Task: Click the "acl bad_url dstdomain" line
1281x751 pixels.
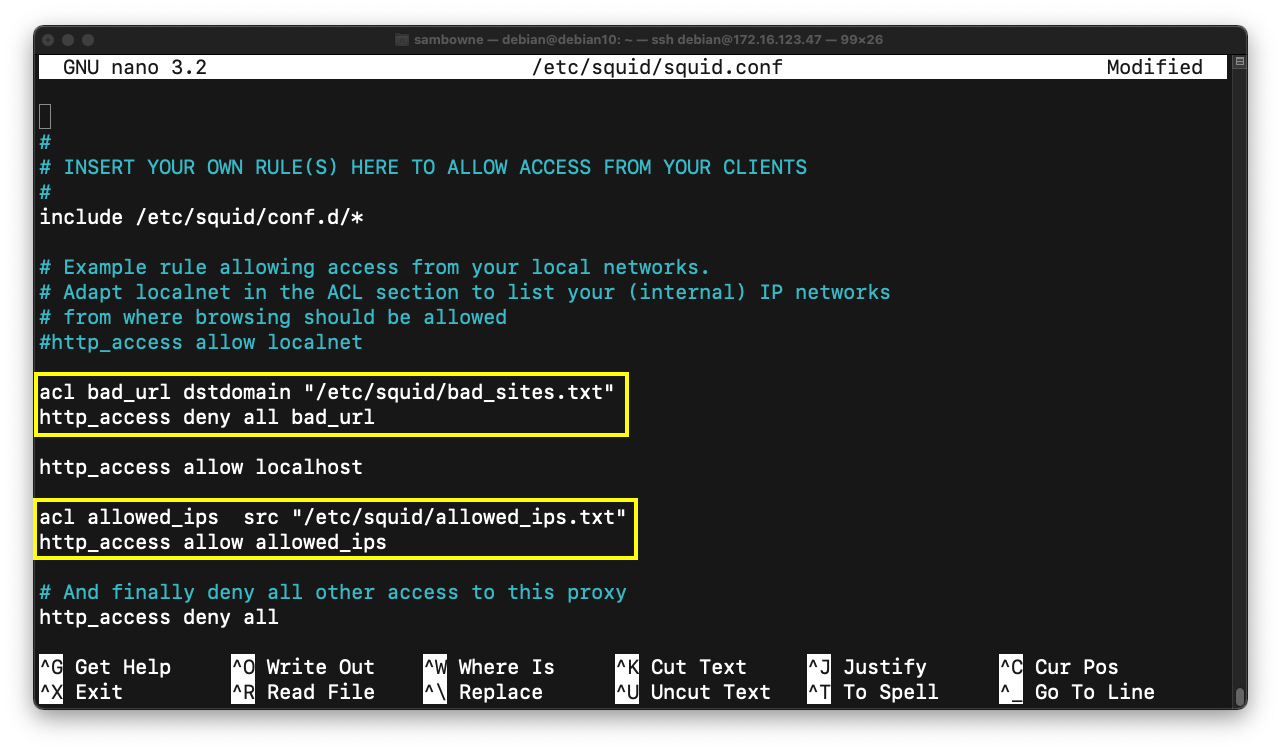Action: 327,392
